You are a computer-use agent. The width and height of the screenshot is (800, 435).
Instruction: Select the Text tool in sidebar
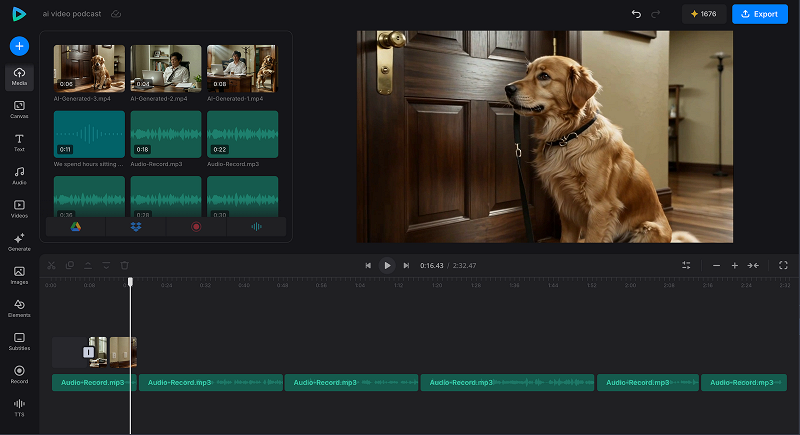19,143
